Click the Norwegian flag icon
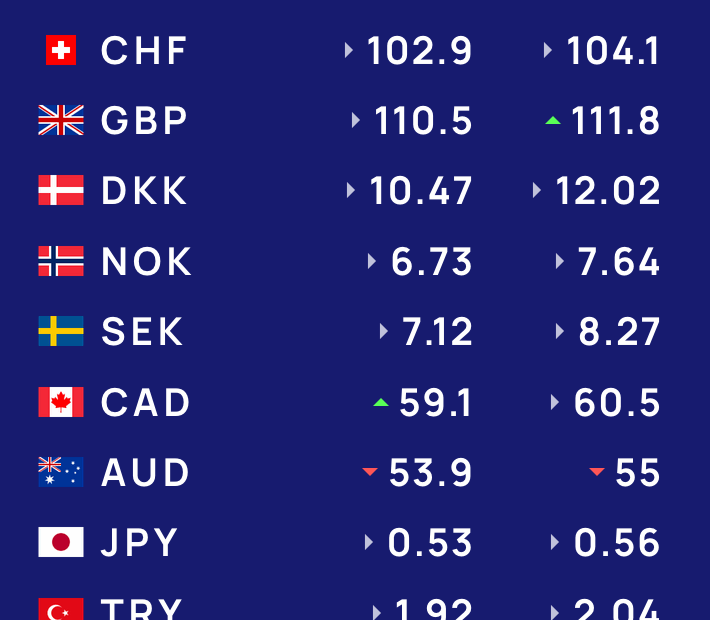 click(61, 261)
